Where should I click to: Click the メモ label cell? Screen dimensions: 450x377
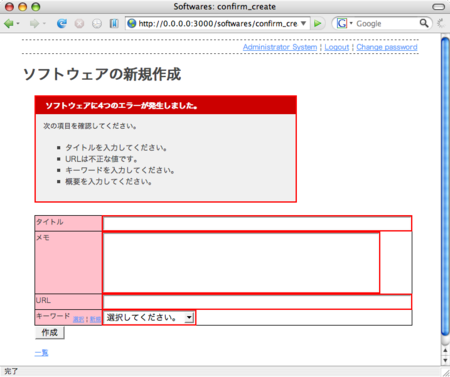coord(68,263)
